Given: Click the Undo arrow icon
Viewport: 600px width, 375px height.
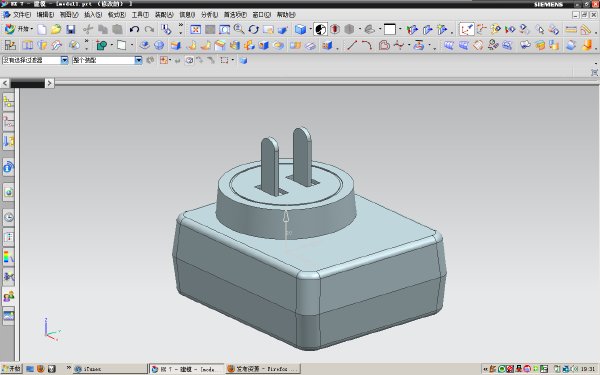Looking at the screenshot, I should click(134, 29).
